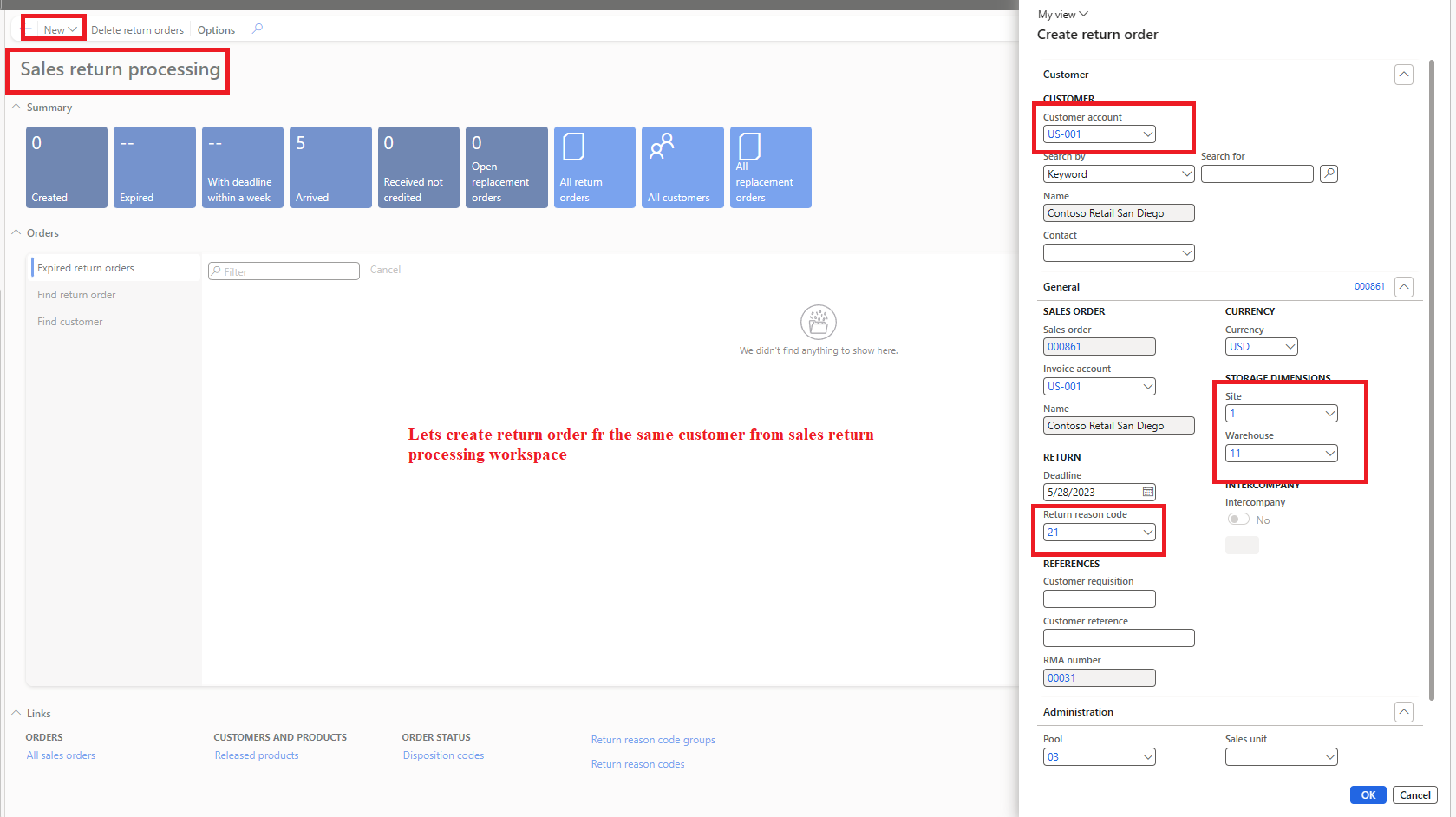Image resolution: width=1456 pixels, height=817 pixels.
Task: Click the Open replacement orders tile
Action: pos(506,167)
